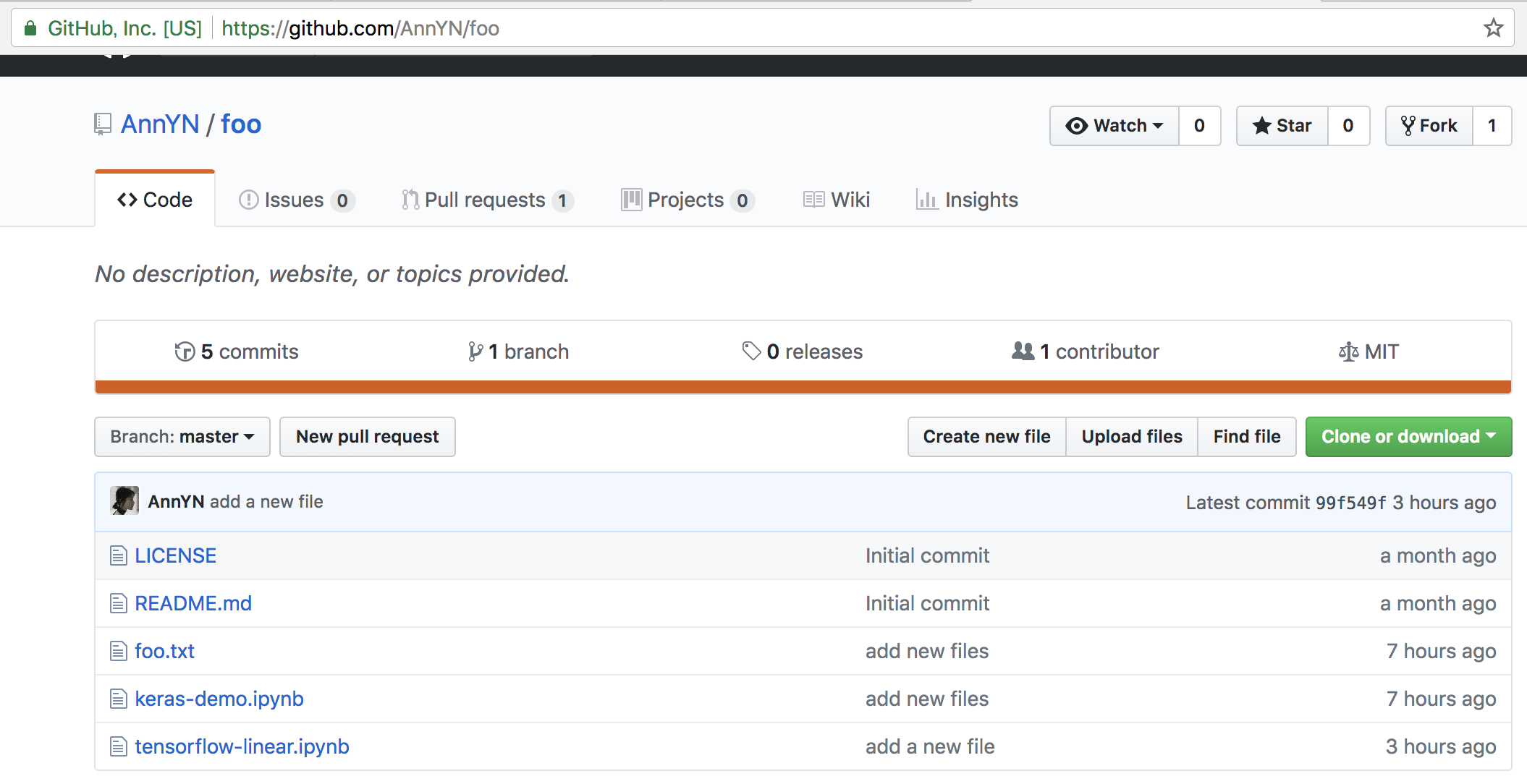Click the contributors people icon
This screenshot has height=784, width=1527.
click(1023, 351)
